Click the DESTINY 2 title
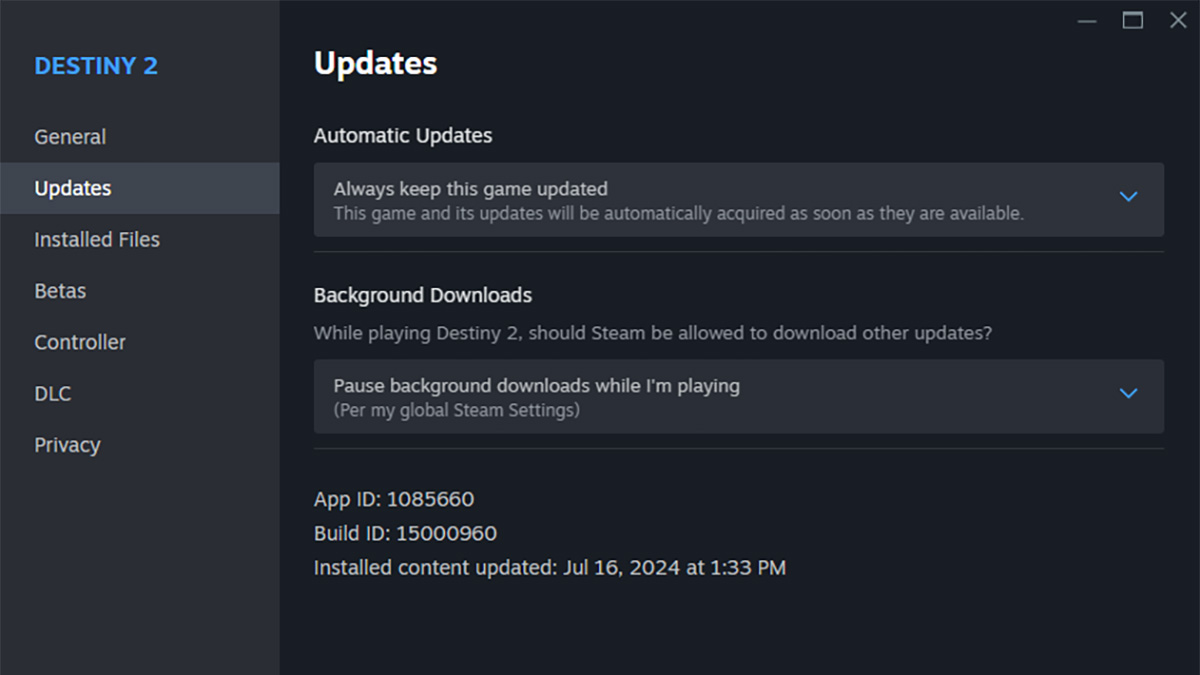The image size is (1200, 675). (x=96, y=66)
